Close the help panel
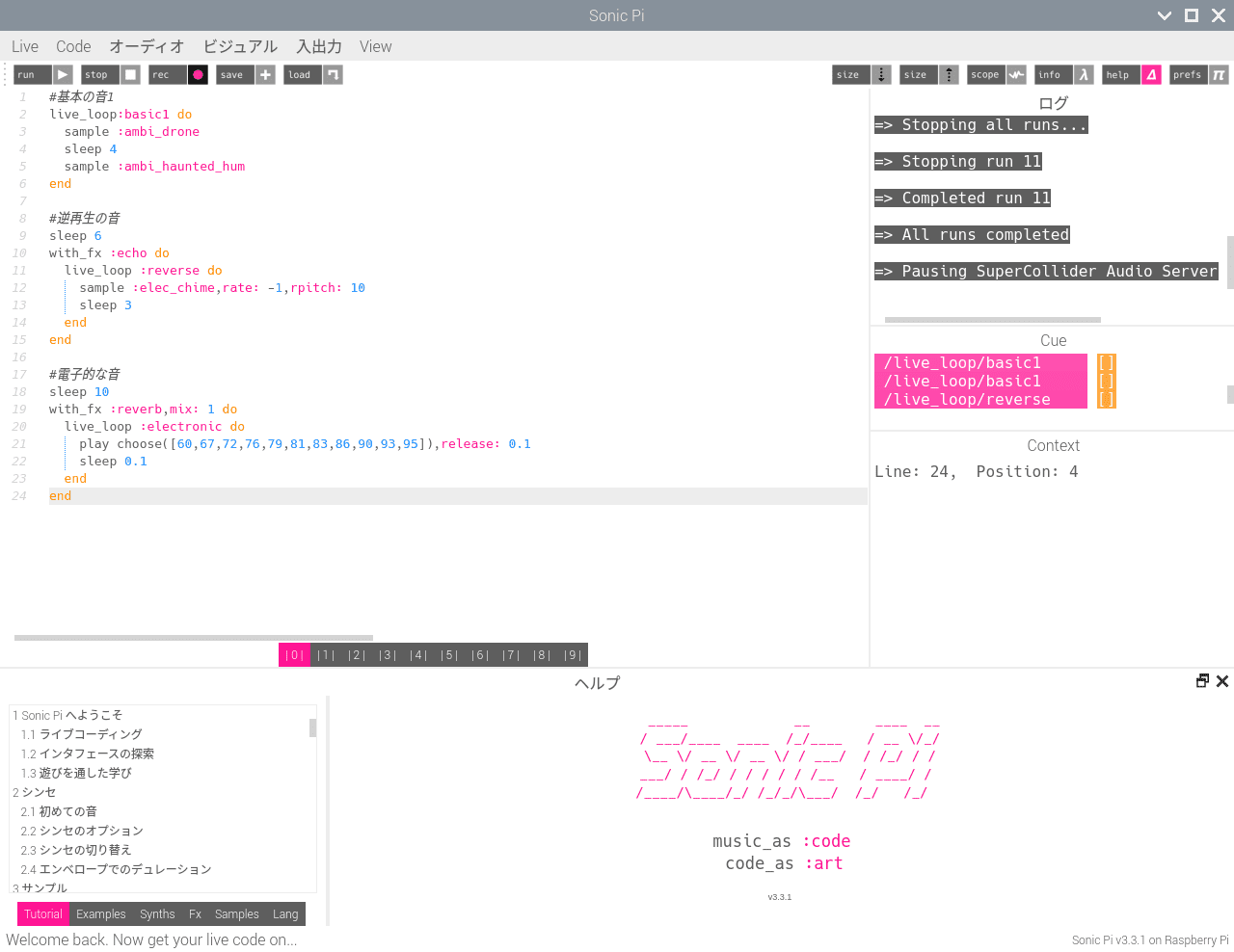The width and height of the screenshot is (1234, 952). coord(1222,681)
